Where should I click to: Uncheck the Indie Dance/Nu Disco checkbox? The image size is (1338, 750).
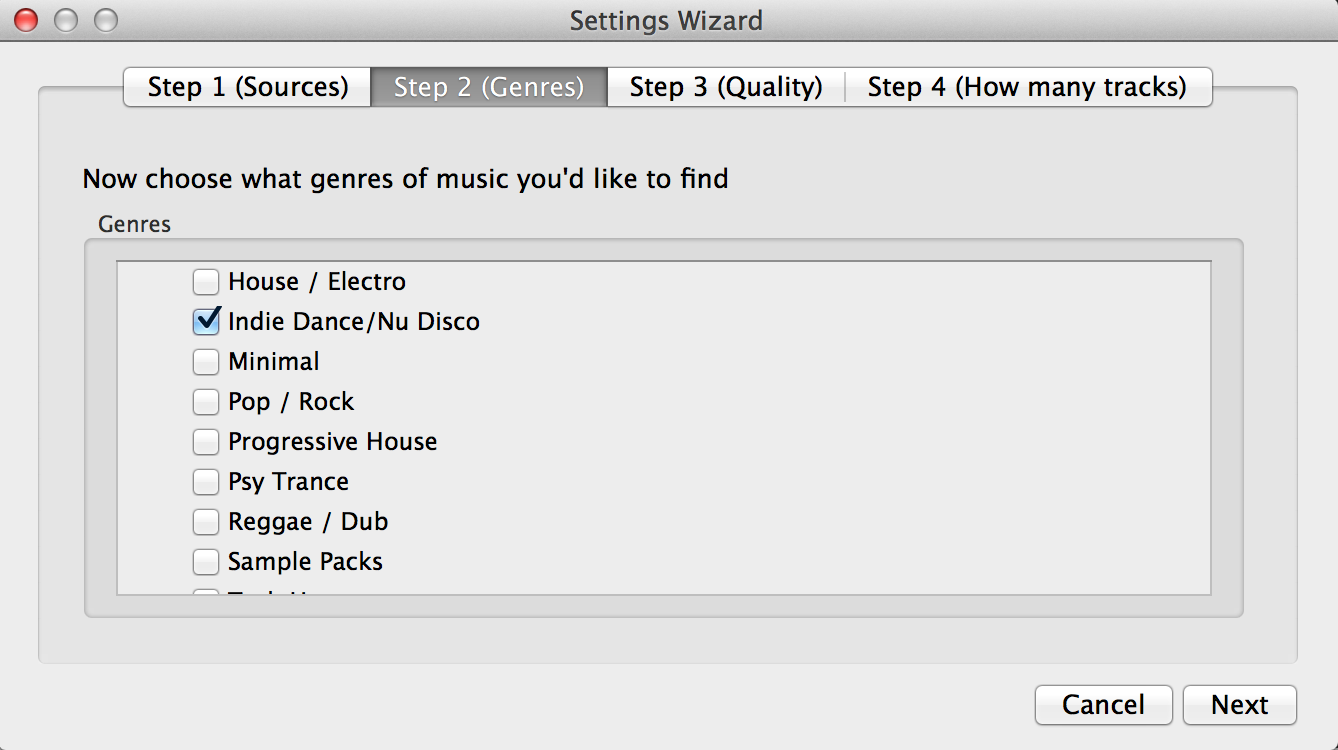(206, 322)
